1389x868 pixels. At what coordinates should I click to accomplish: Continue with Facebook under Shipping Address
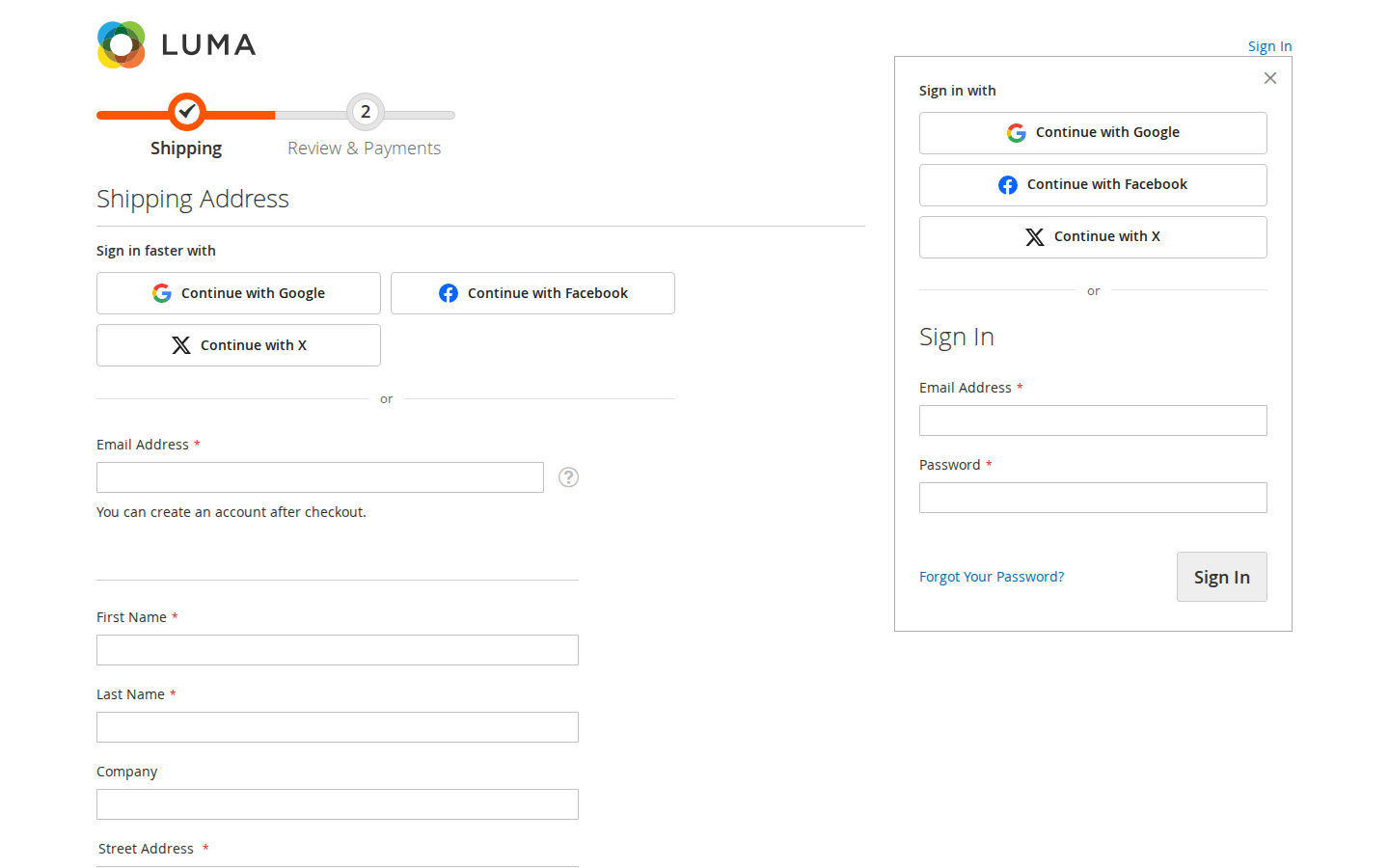(x=532, y=293)
